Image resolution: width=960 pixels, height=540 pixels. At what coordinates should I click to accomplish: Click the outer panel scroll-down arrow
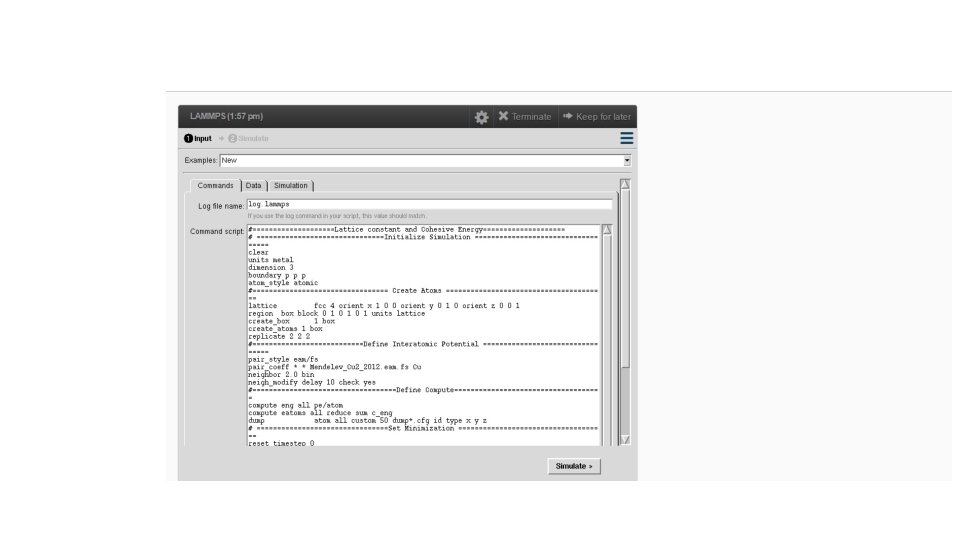click(625, 440)
